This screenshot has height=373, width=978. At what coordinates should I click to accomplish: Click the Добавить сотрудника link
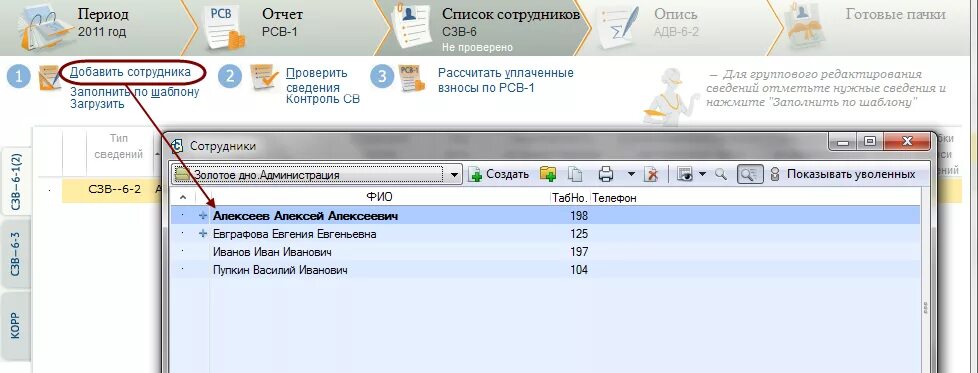[x=130, y=72]
